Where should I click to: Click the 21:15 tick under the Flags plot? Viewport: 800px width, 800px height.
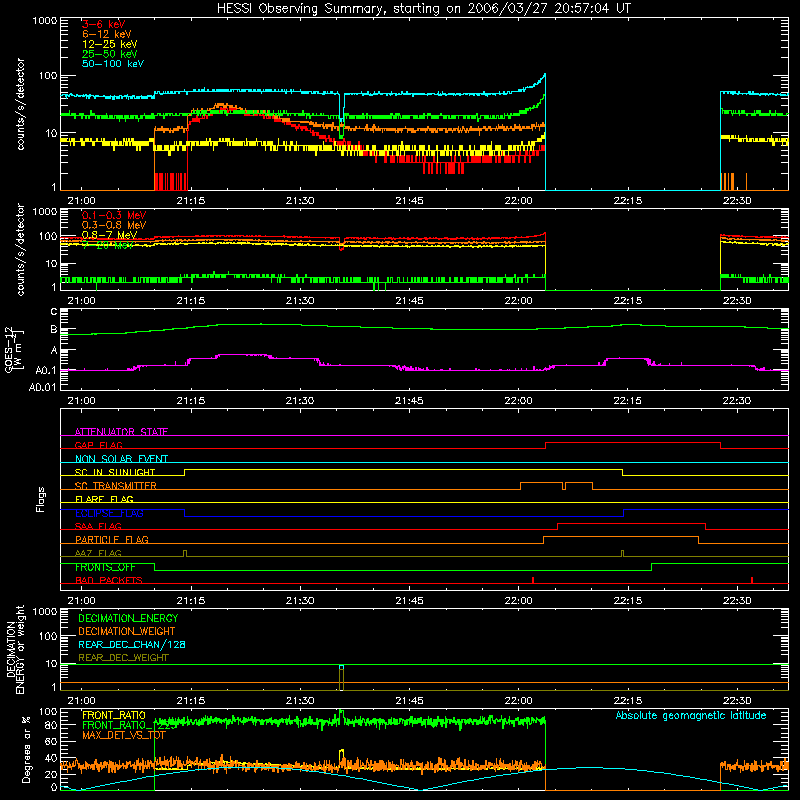(x=191, y=601)
